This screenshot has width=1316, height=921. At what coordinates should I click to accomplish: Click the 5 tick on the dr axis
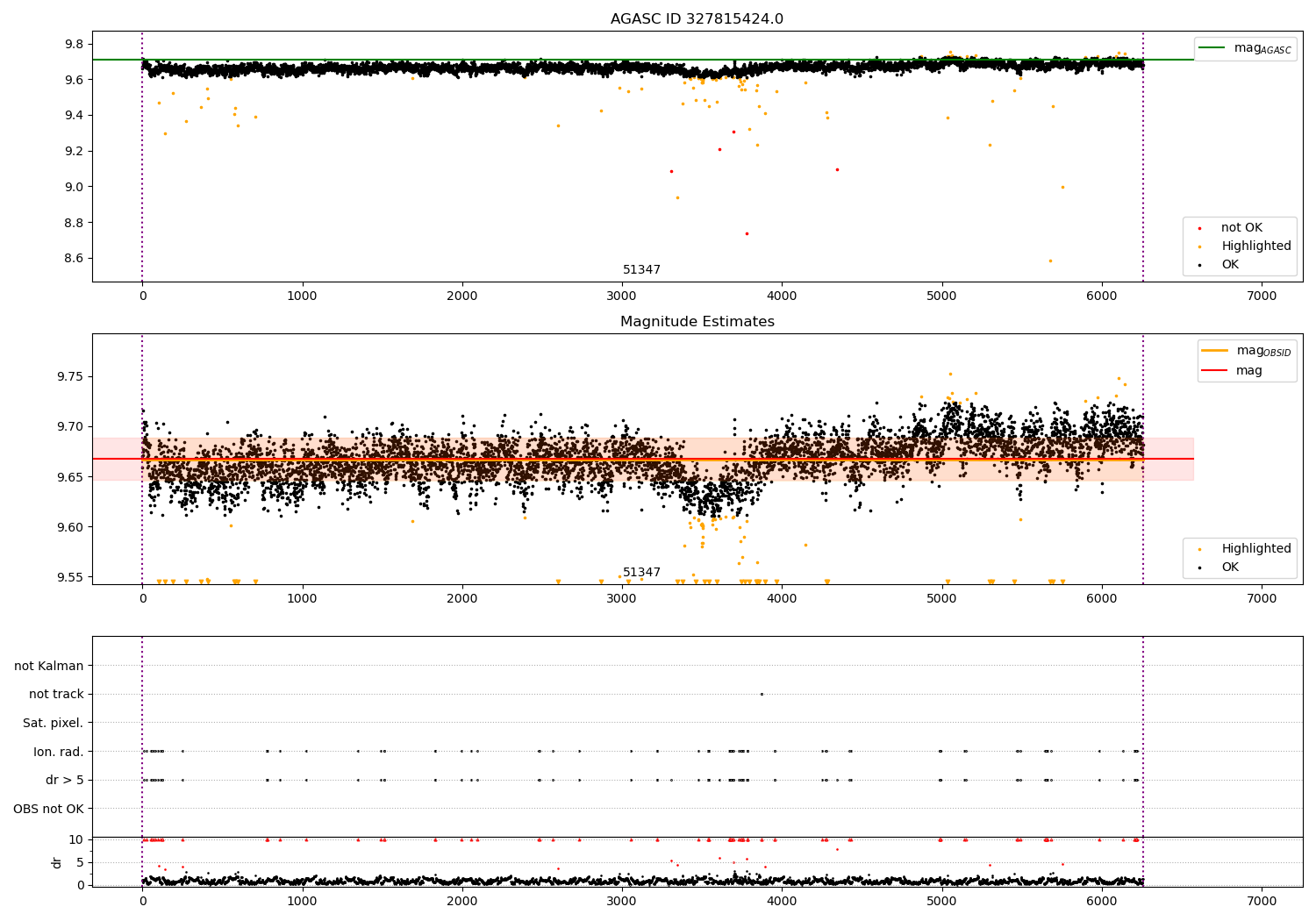click(x=80, y=862)
